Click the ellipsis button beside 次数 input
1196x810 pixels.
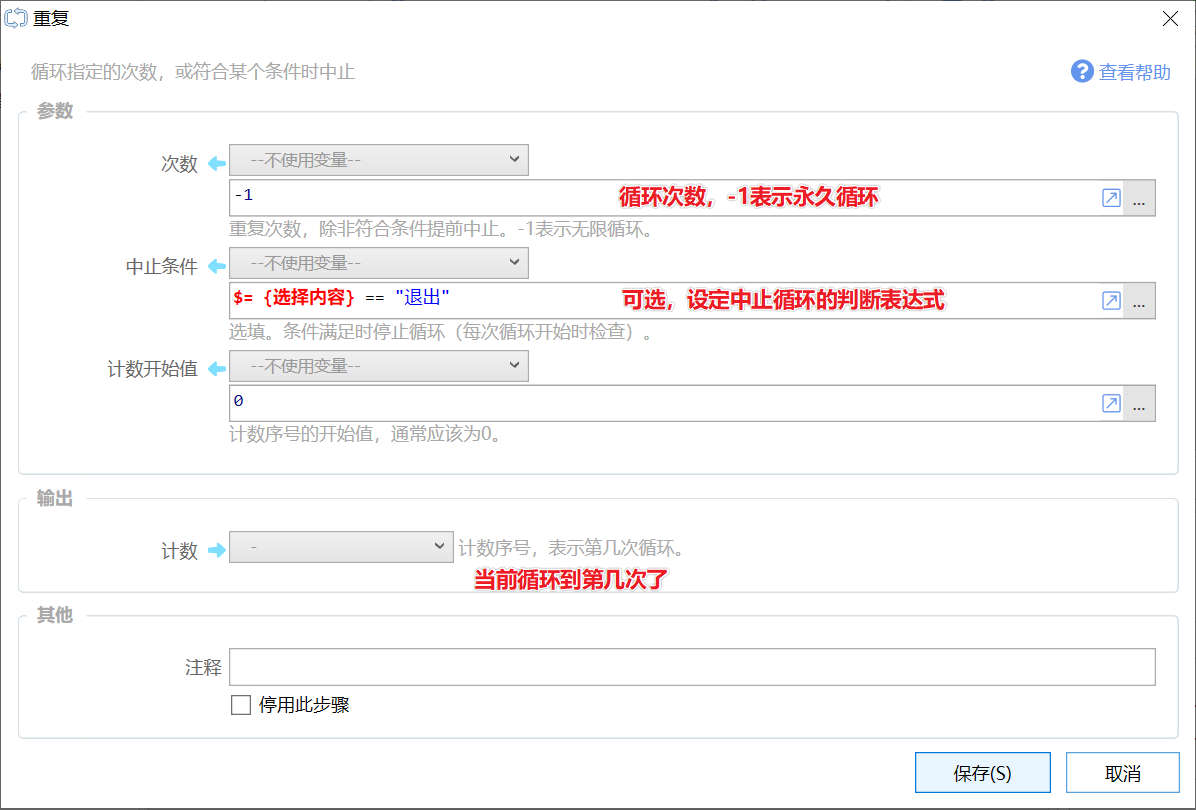(1139, 198)
